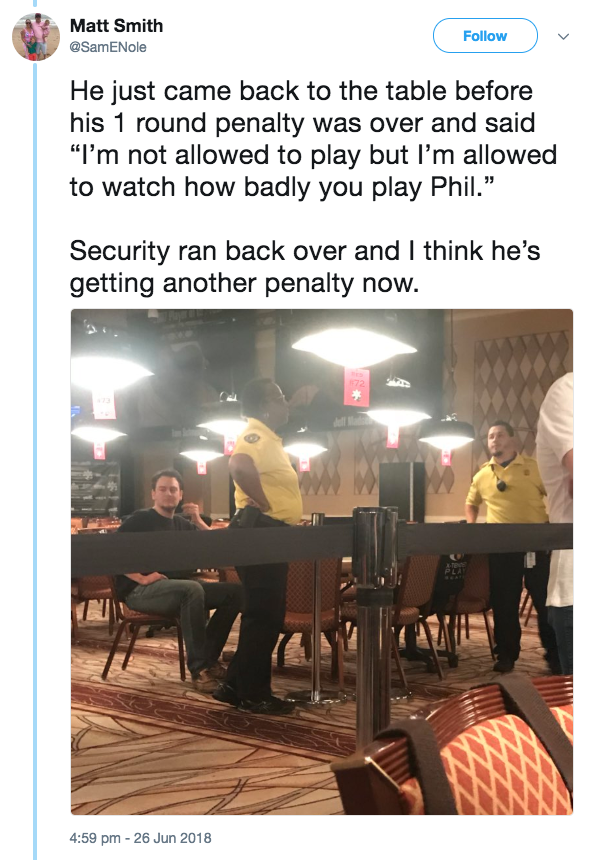Visit the @SamENole handle link
The height and width of the screenshot is (860, 609).
pos(108,47)
